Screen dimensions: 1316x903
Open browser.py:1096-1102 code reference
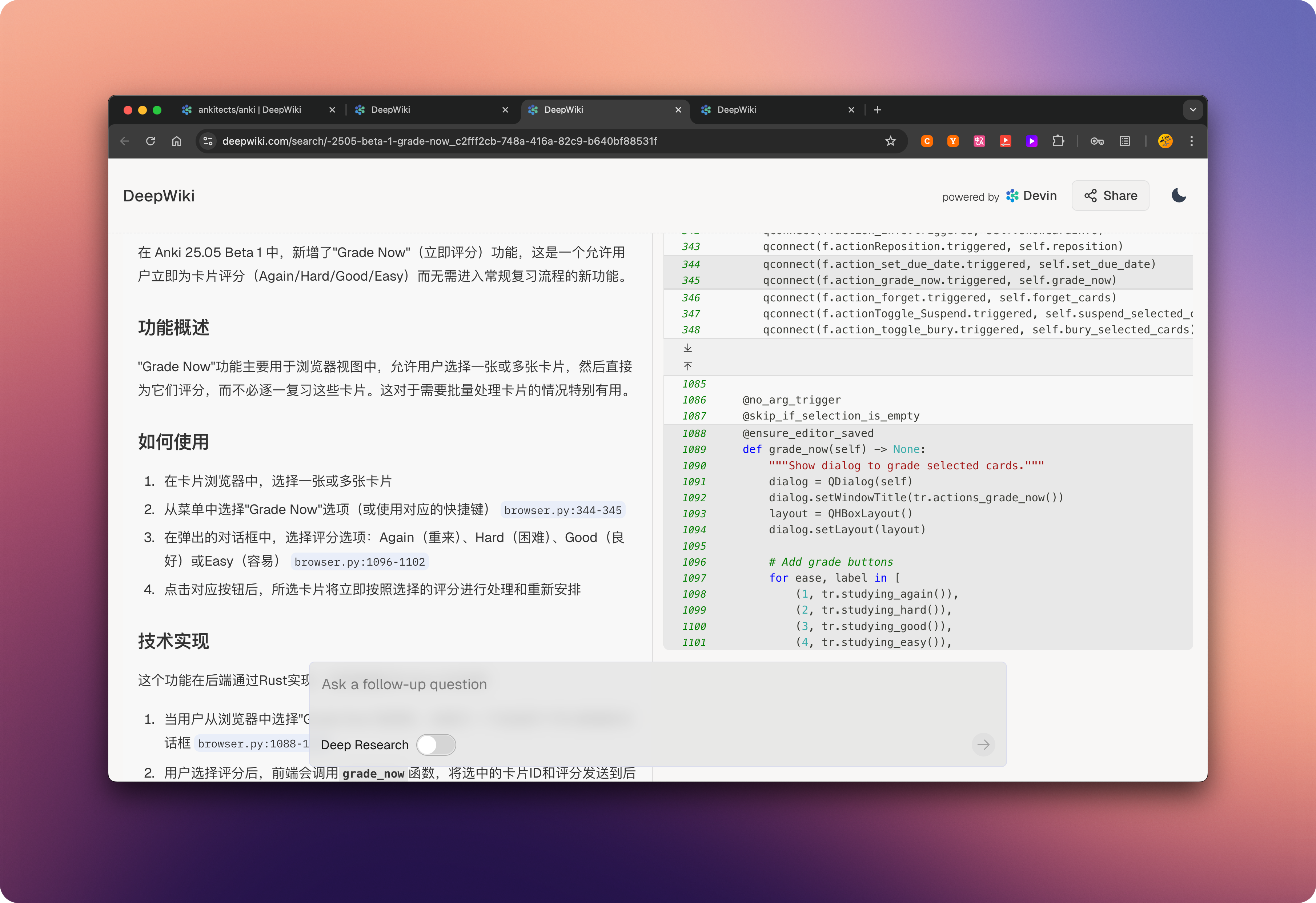tap(360, 562)
